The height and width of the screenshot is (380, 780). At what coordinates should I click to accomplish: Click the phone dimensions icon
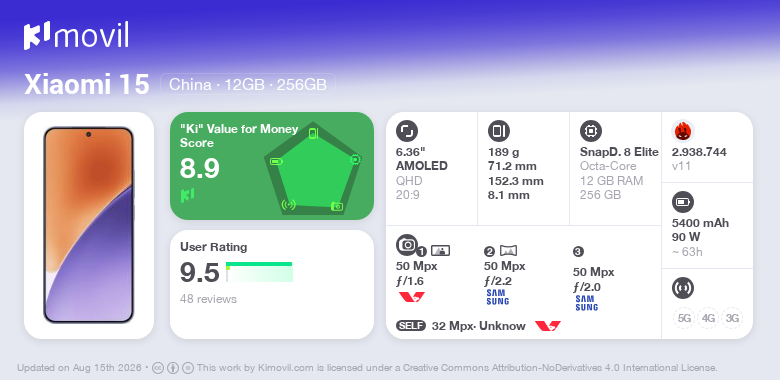pyautogui.click(x=498, y=131)
